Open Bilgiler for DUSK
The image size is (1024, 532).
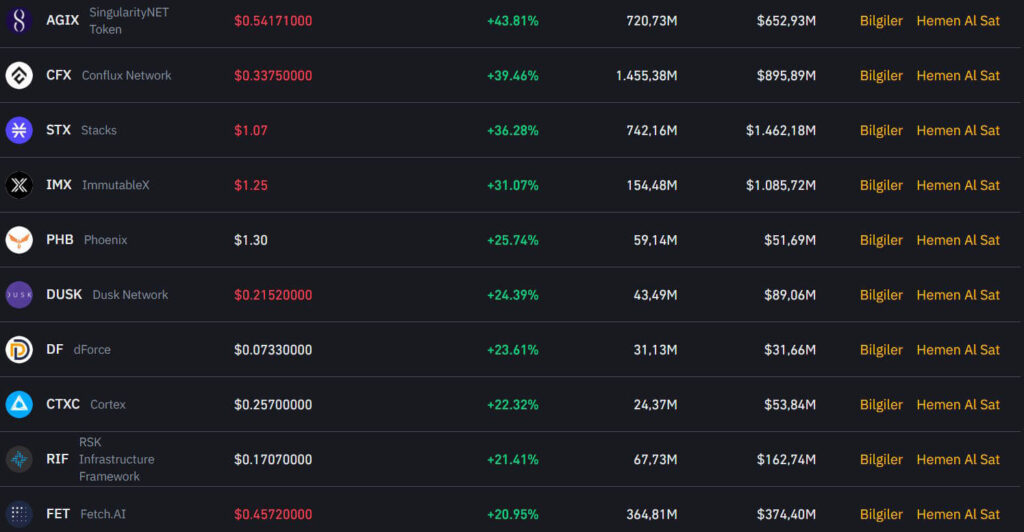click(x=881, y=295)
